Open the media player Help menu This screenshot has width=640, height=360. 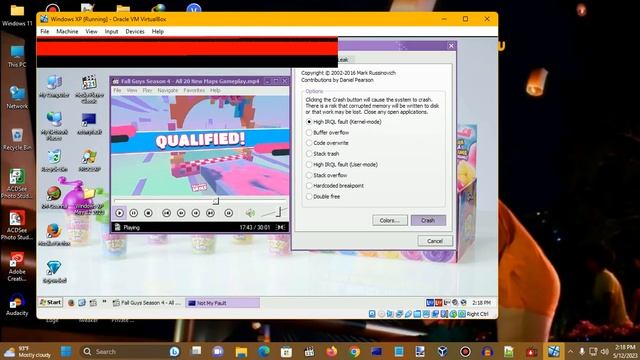(215, 90)
